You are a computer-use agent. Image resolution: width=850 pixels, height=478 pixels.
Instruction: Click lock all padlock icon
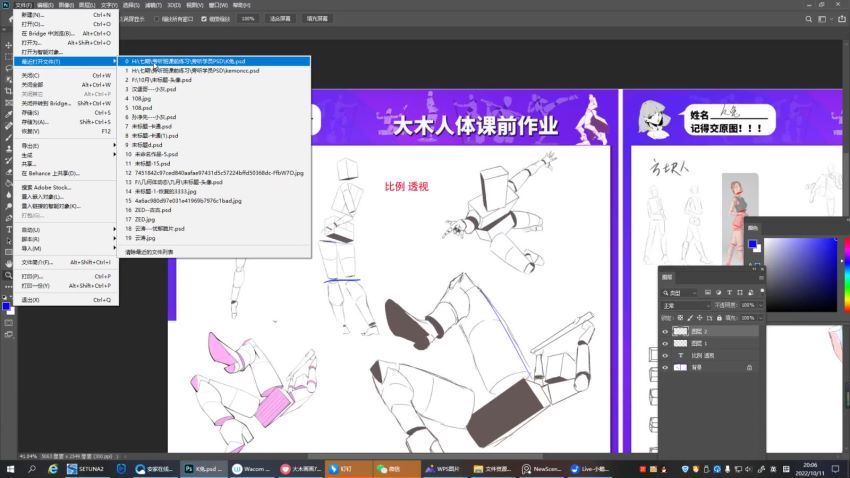coord(719,318)
